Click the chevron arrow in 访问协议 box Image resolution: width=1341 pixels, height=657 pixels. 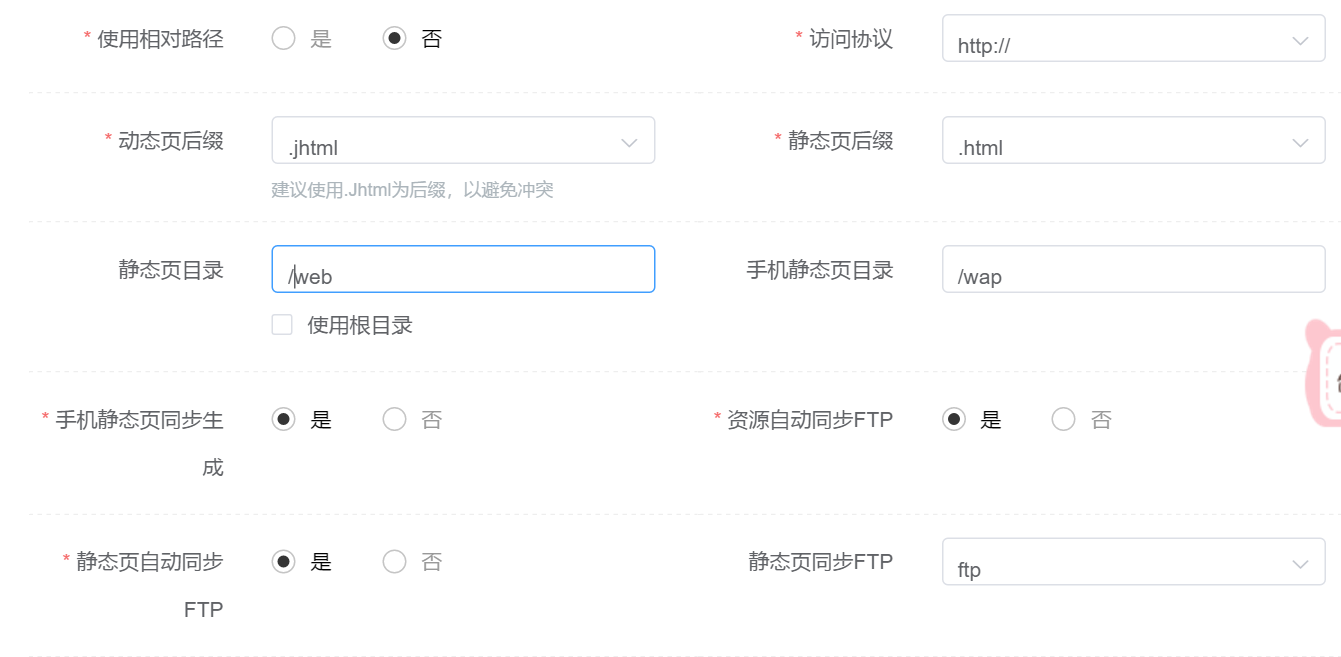(x=1300, y=41)
